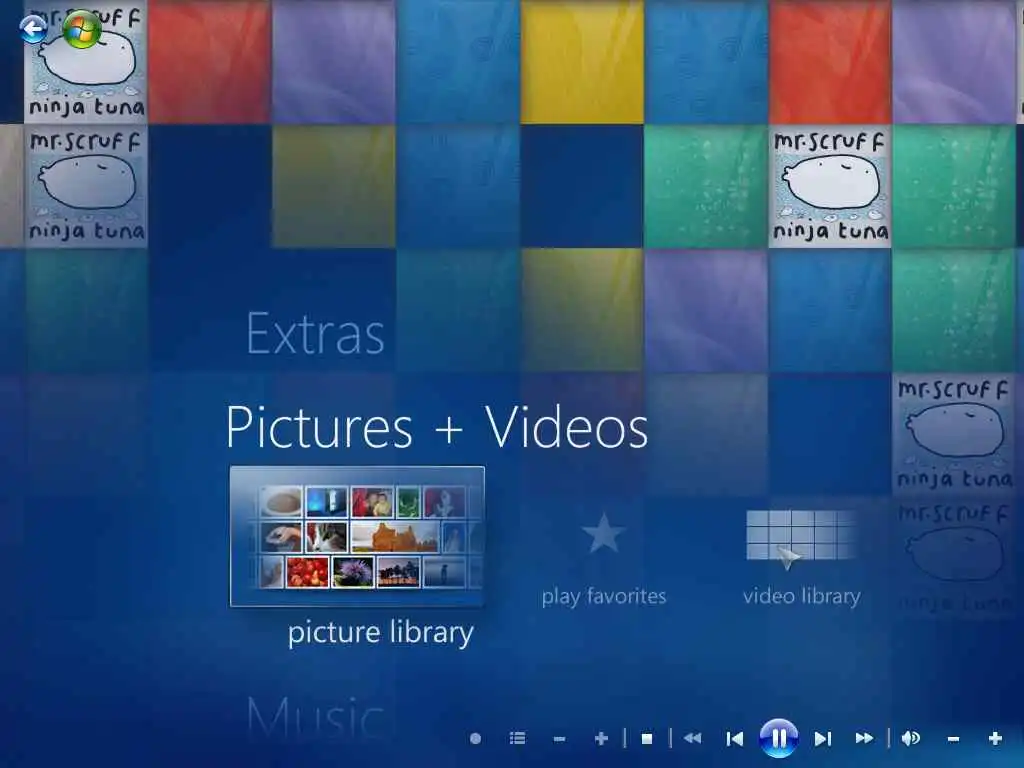Click the record dot in transport bar

coord(475,739)
